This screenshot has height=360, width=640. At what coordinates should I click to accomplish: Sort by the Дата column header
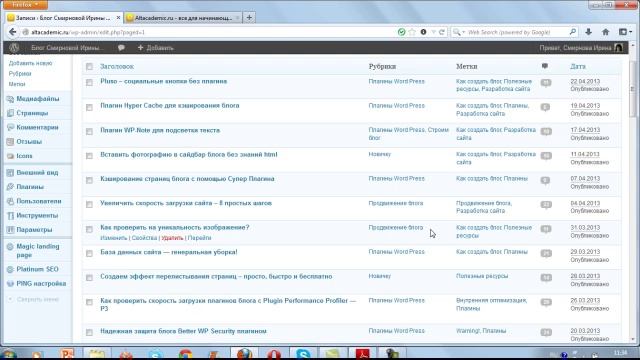click(578, 66)
